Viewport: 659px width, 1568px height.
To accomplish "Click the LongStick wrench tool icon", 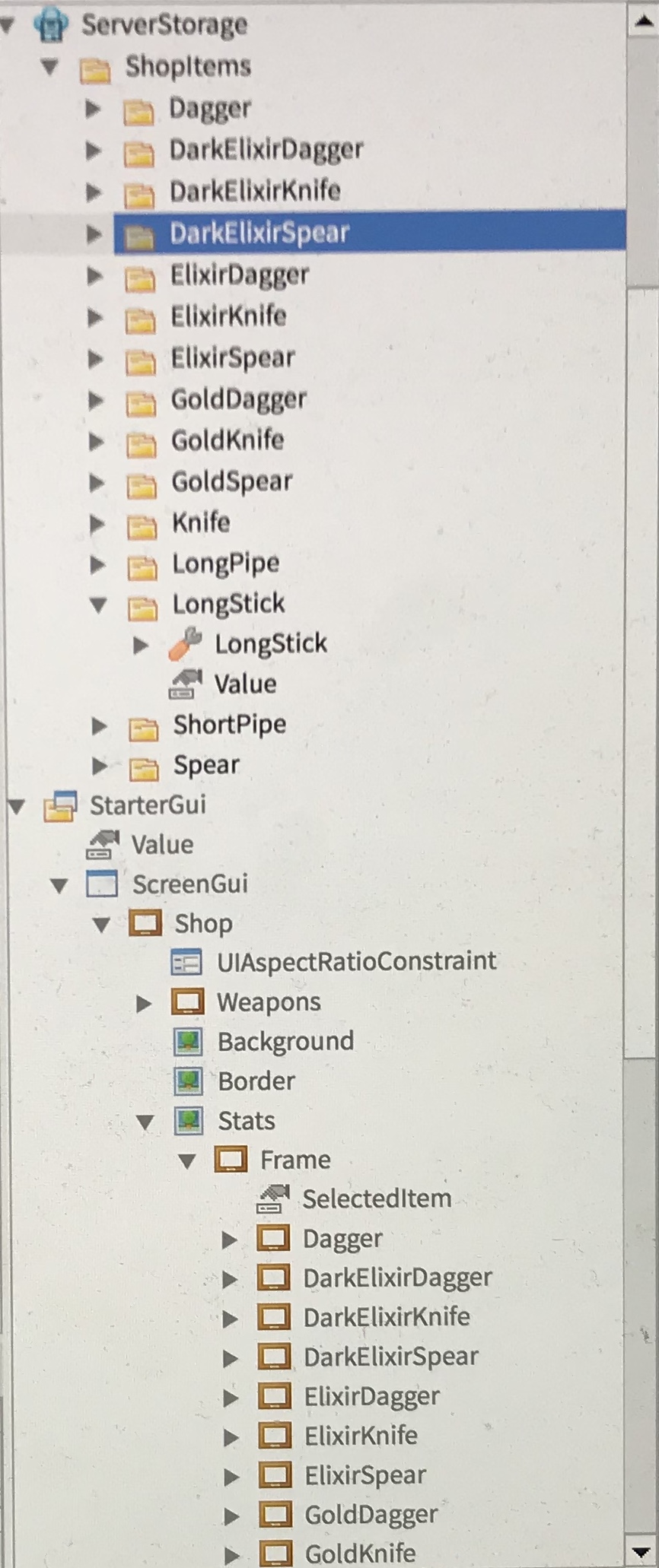I will pyautogui.click(x=185, y=643).
